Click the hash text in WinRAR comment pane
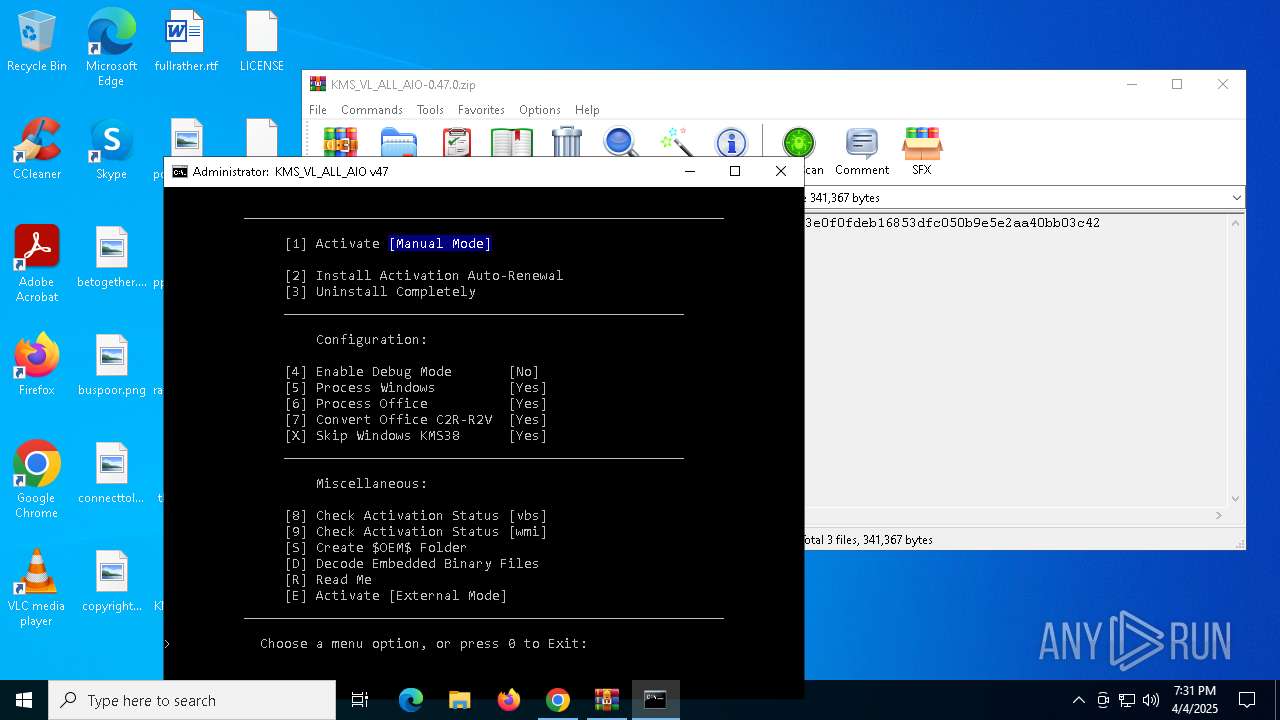 [952, 223]
